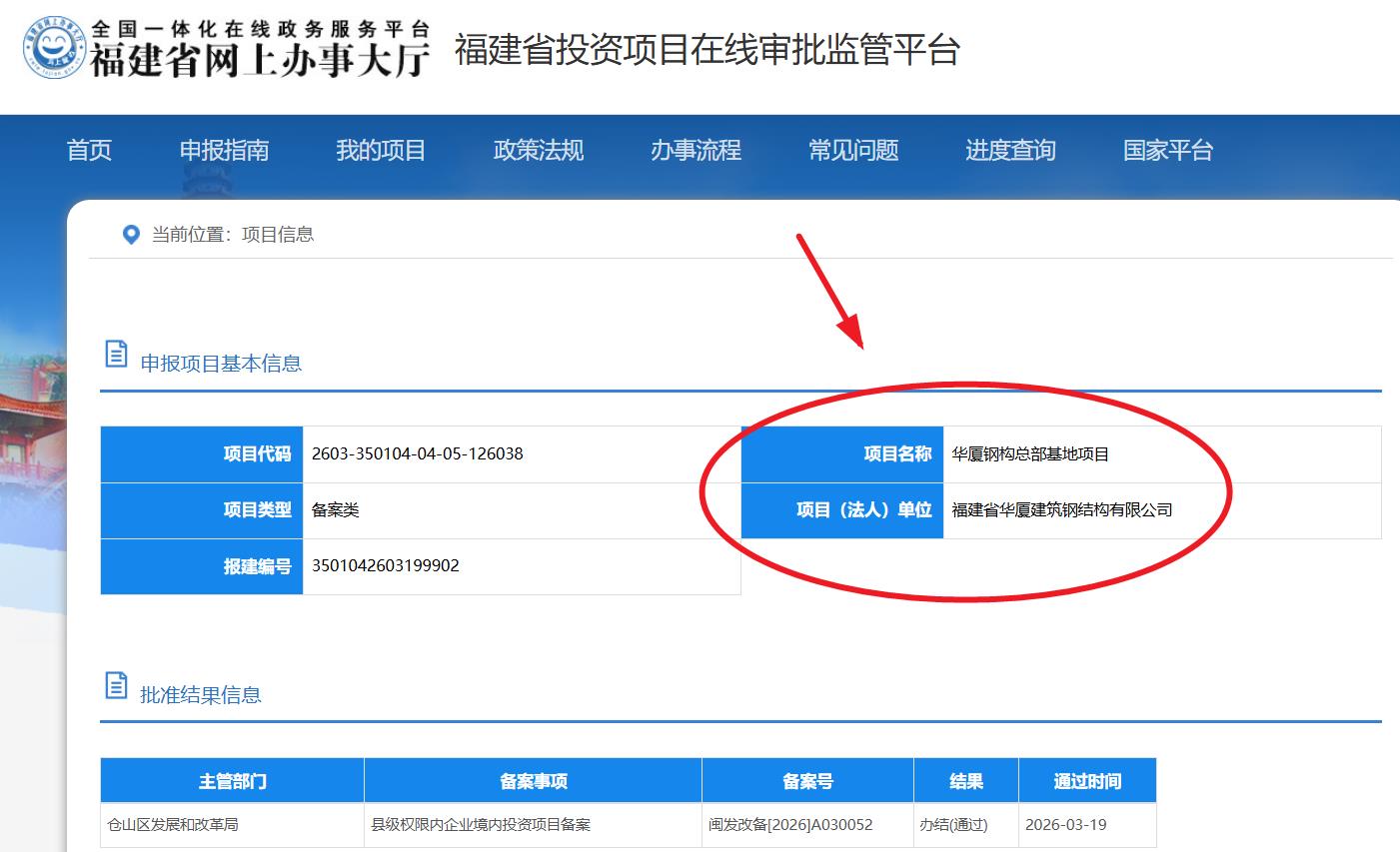The width and height of the screenshot is (1400, 852).
Task: Select 办事流程 in the navigation bar
Action: coord(696,151)
